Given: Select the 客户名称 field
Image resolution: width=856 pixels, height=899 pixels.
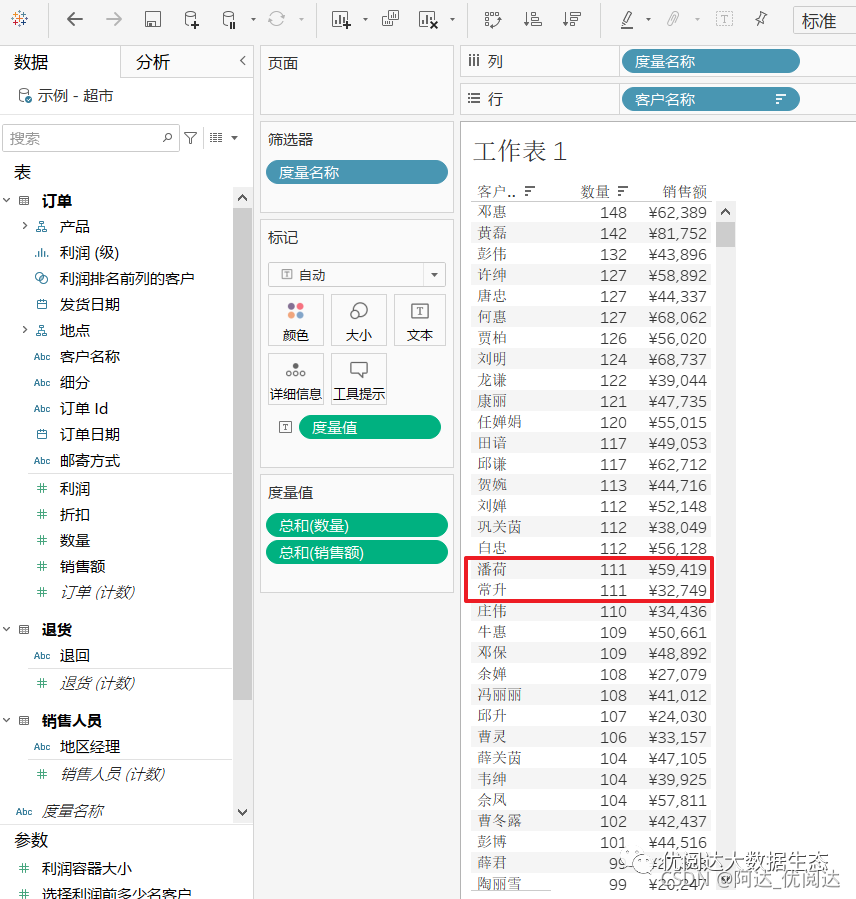Looking at the screenshot, I should [x=90, y=357].
